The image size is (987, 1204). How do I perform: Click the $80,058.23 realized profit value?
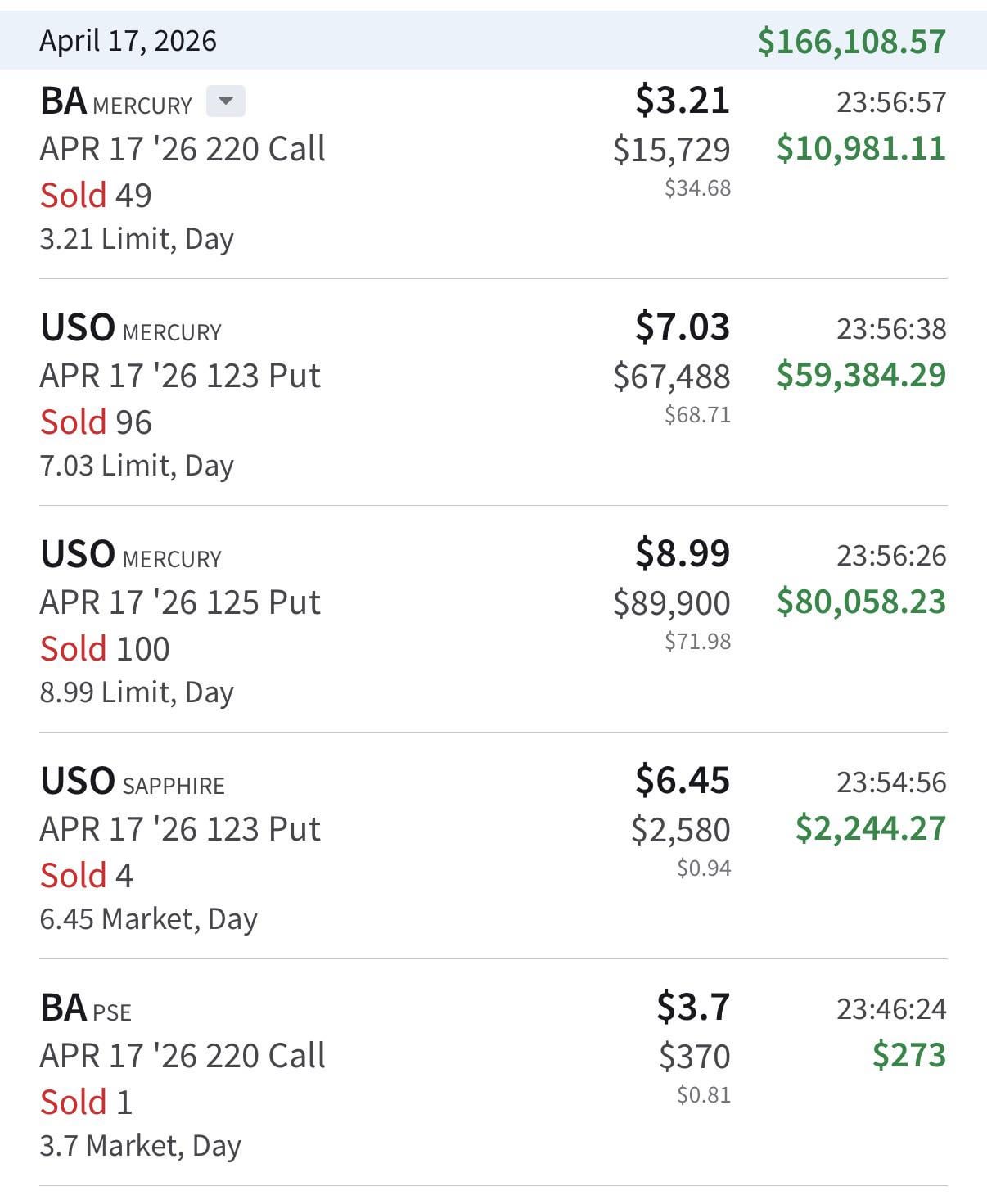[x=861, y=602]
